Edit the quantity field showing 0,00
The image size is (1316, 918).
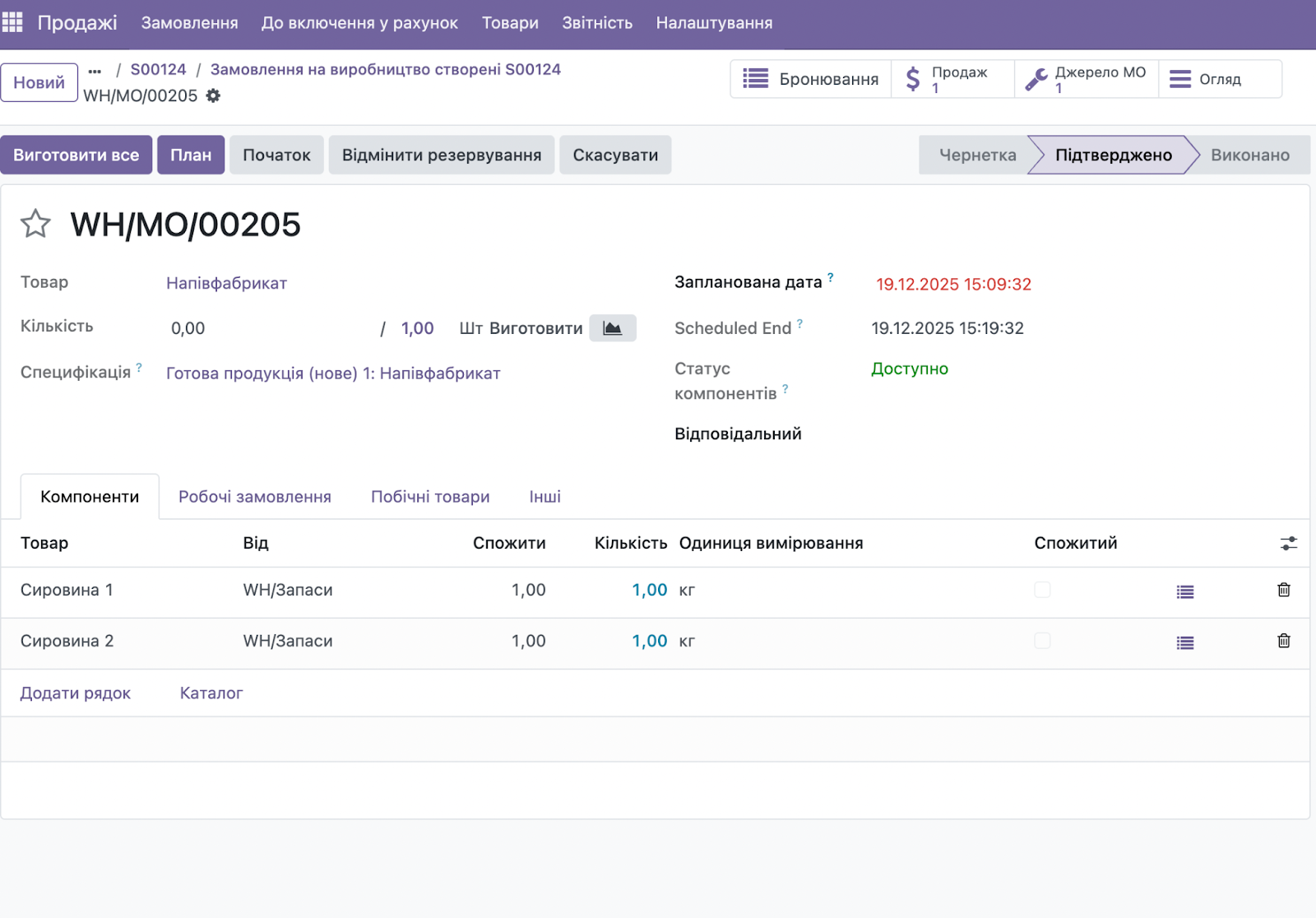point(263,328)
